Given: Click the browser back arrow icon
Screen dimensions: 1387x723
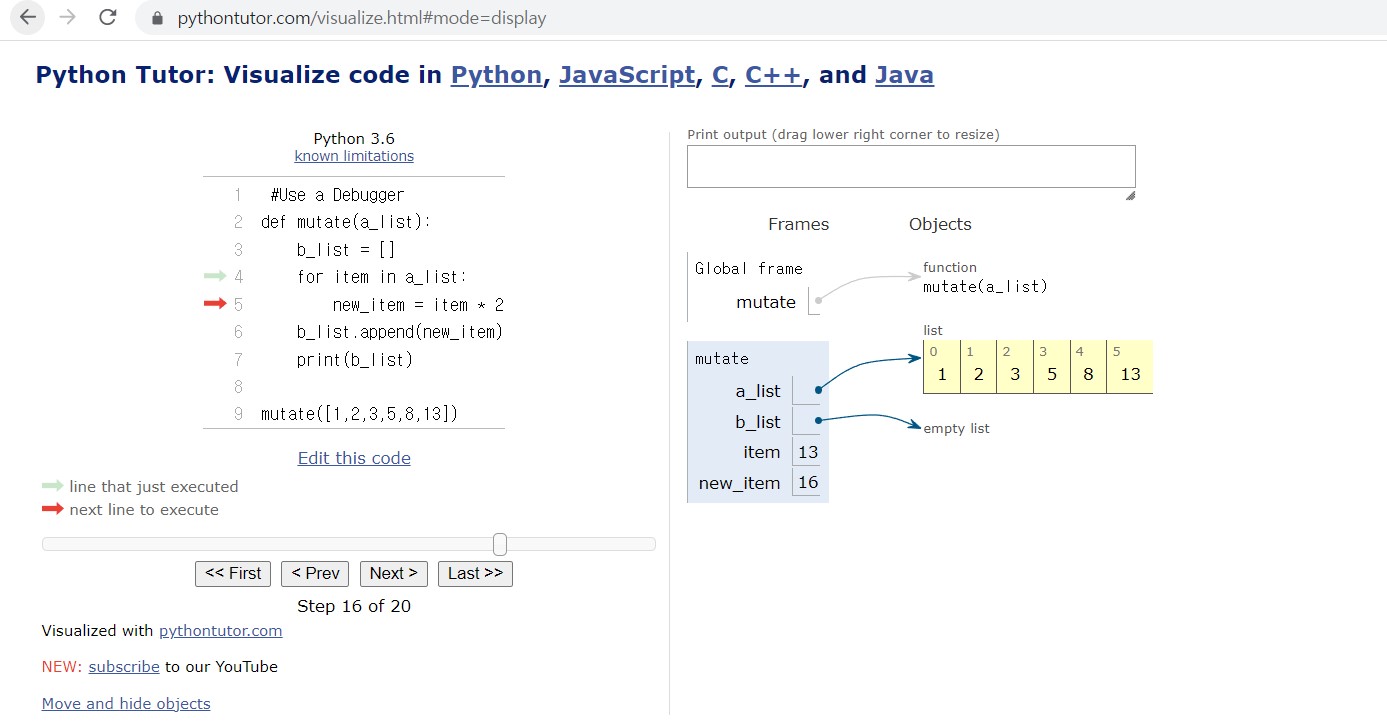Looking at the screenshot, I should pos(28,18).
